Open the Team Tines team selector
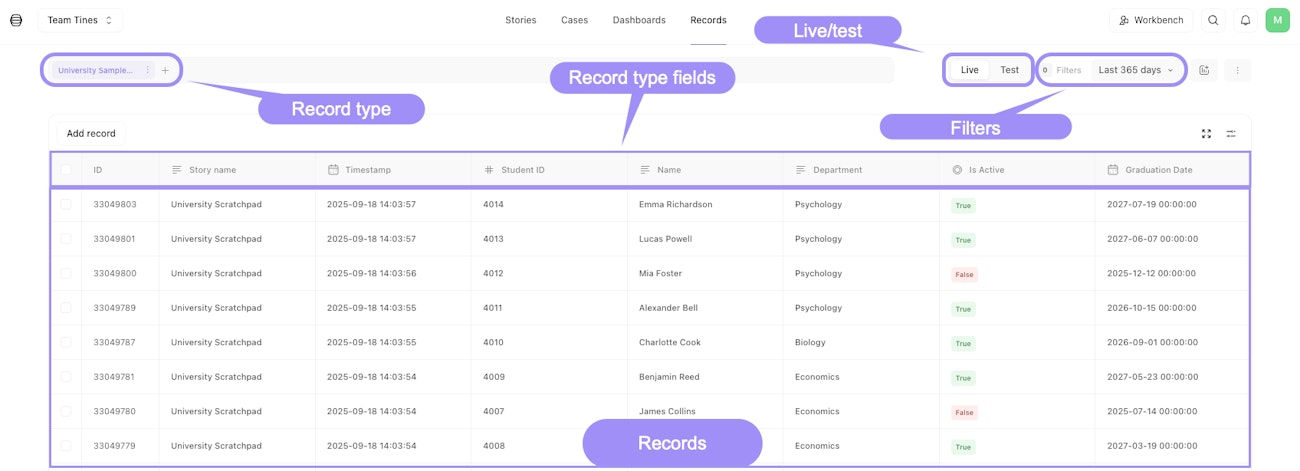Screen dimensions: 1300x471 [x=81, y=20]
